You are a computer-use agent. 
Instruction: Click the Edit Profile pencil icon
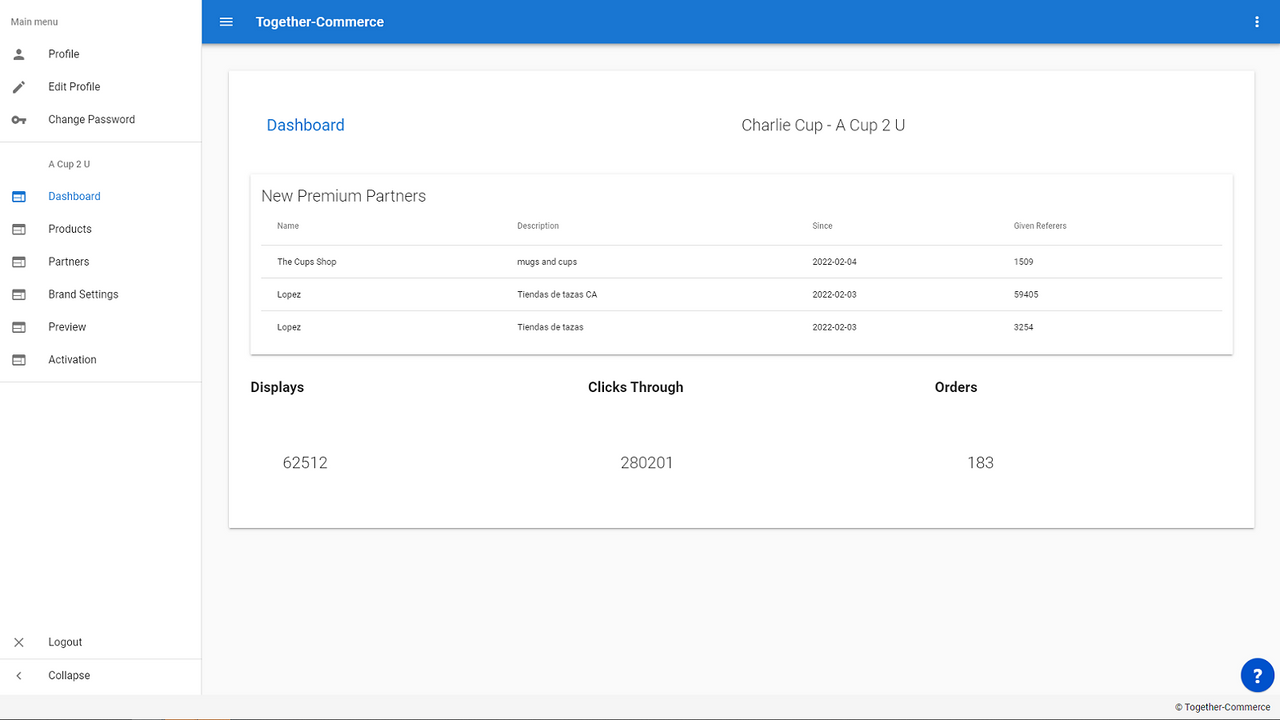(18, 86)
